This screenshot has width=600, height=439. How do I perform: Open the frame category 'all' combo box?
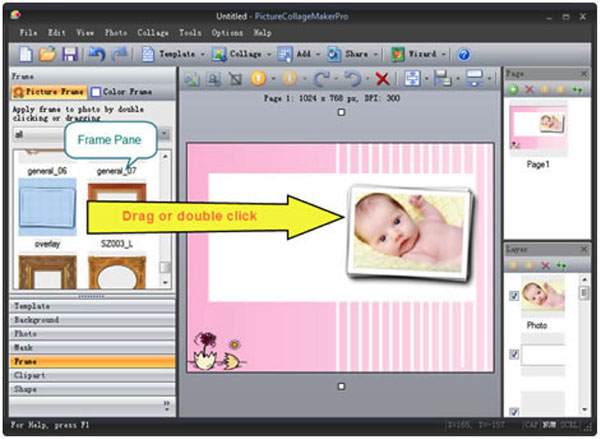[90, 133]
